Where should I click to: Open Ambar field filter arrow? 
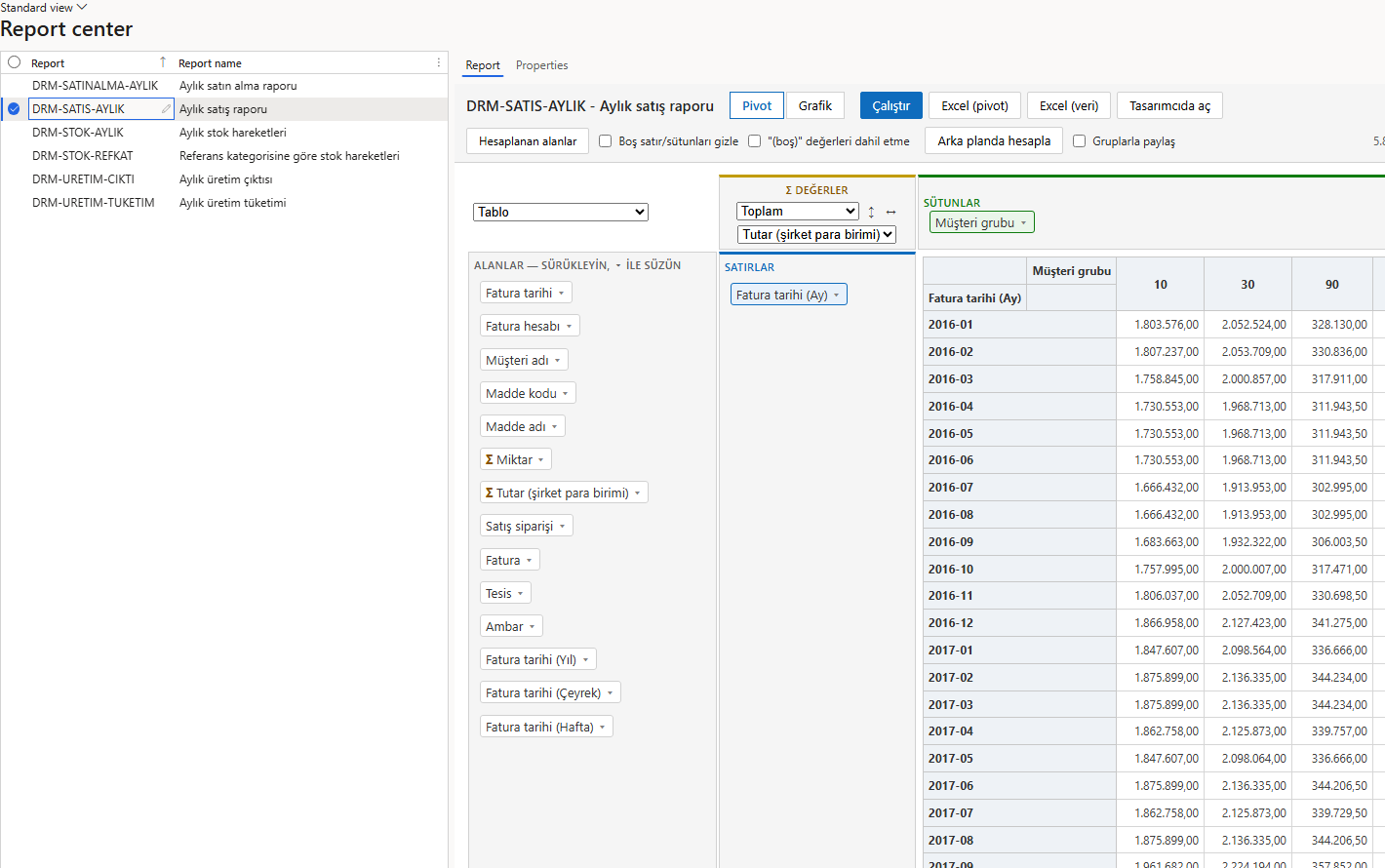coord(532,627)
